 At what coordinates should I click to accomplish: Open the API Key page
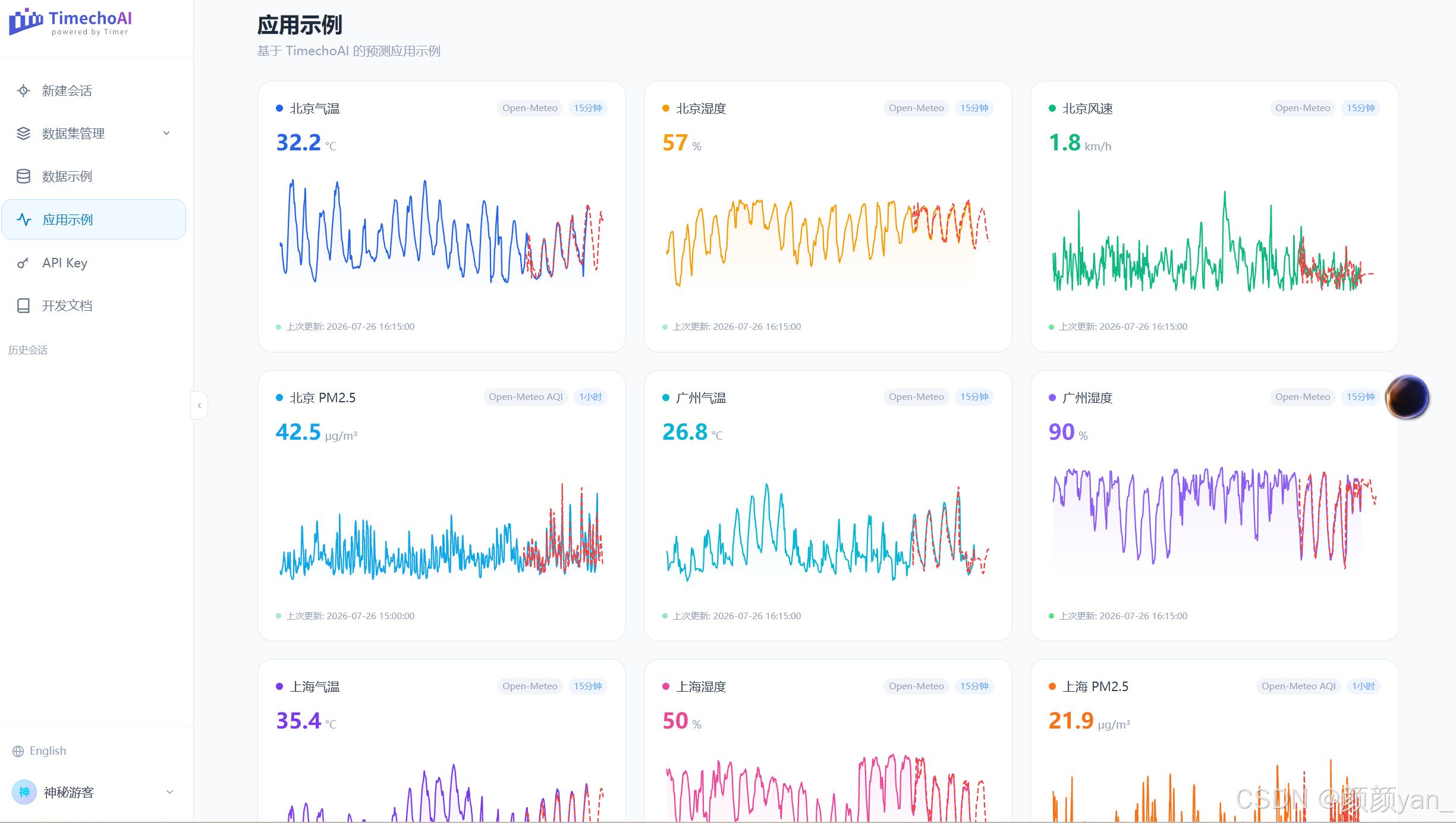click(x=94, y=263)
